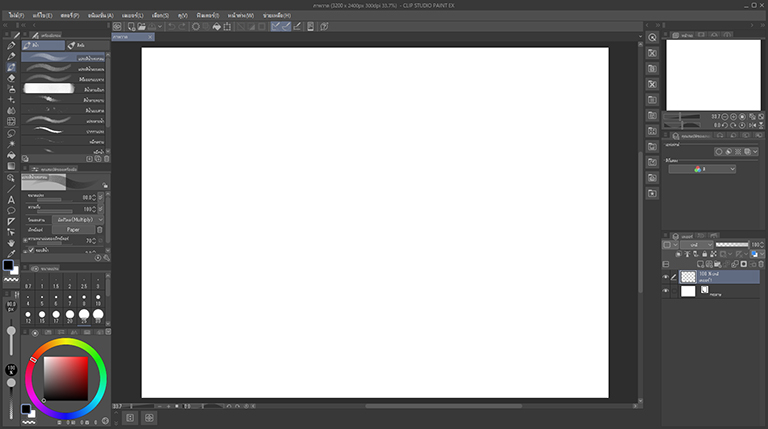Pick the Fill bucket tool
The image size is (768, 429).
pos(11,155)
